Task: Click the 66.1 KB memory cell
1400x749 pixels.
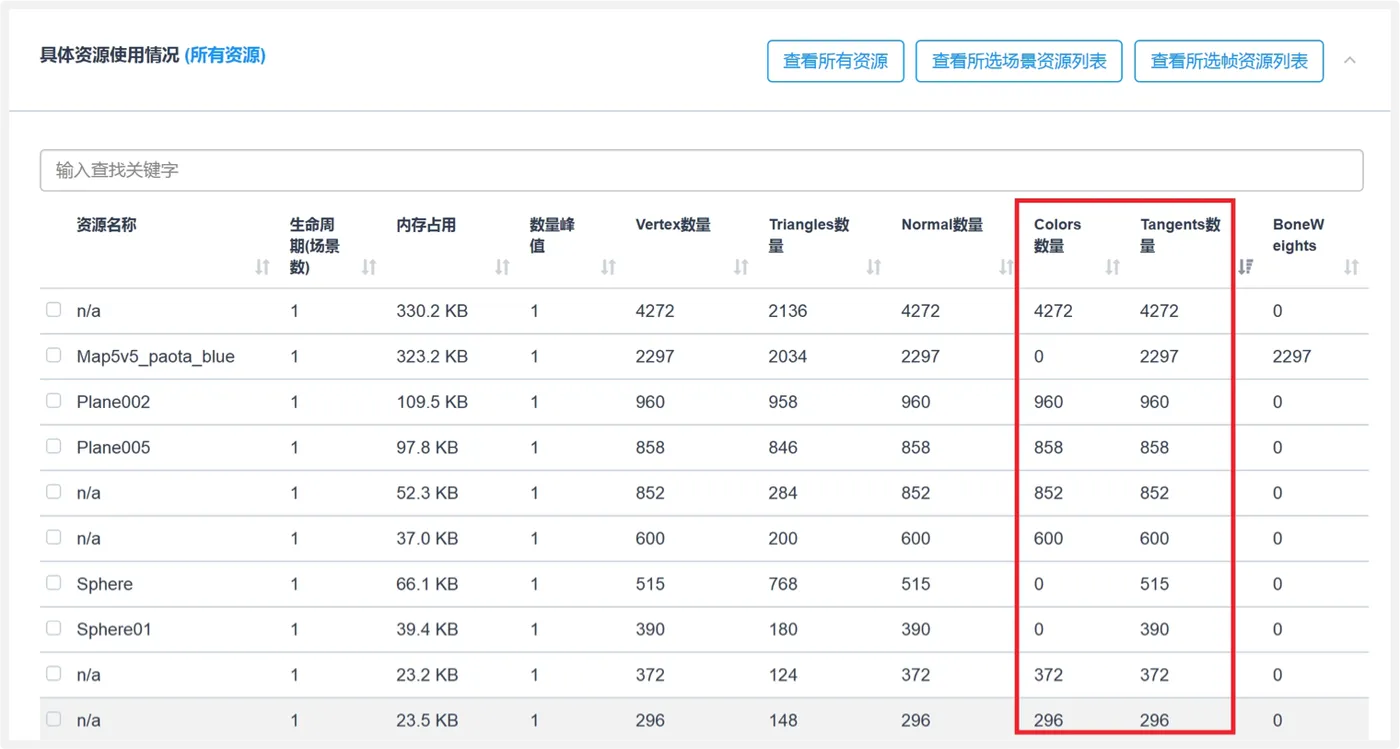Action: [427, 584]
